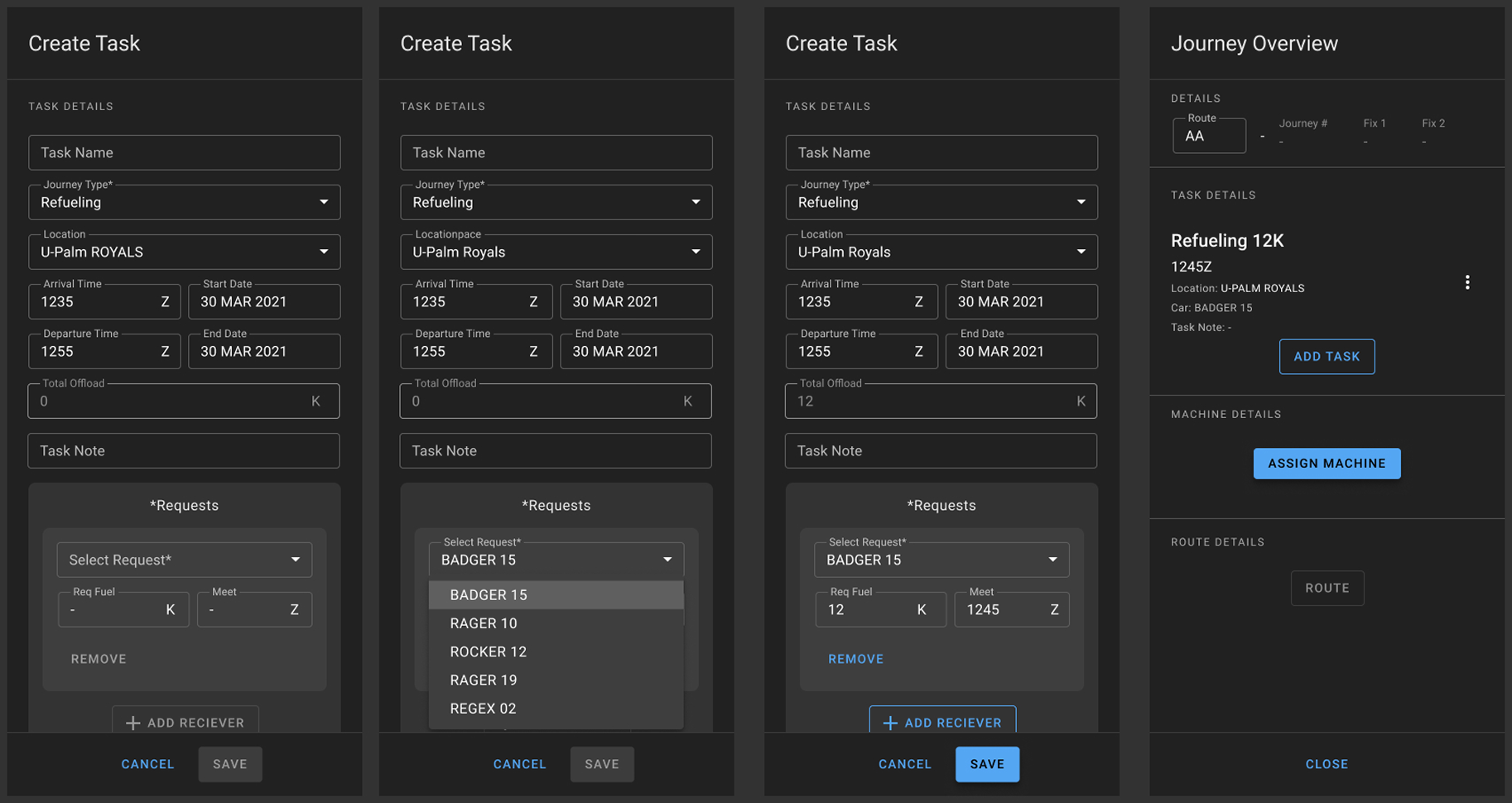This screenshot has height=803, width=1512.
Task: Choose REGEX 02 from request list
Action: coord(556,709)
